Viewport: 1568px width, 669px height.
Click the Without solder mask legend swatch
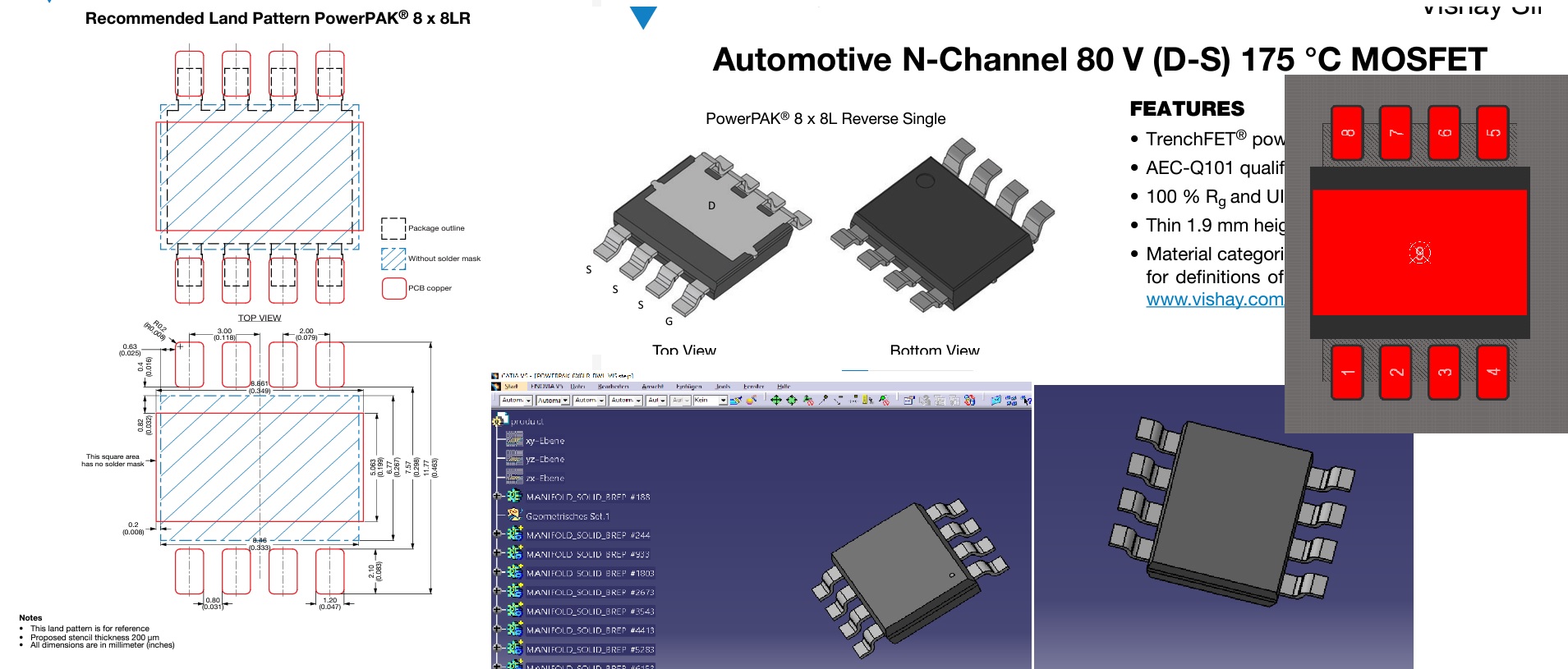pos(393,259)
